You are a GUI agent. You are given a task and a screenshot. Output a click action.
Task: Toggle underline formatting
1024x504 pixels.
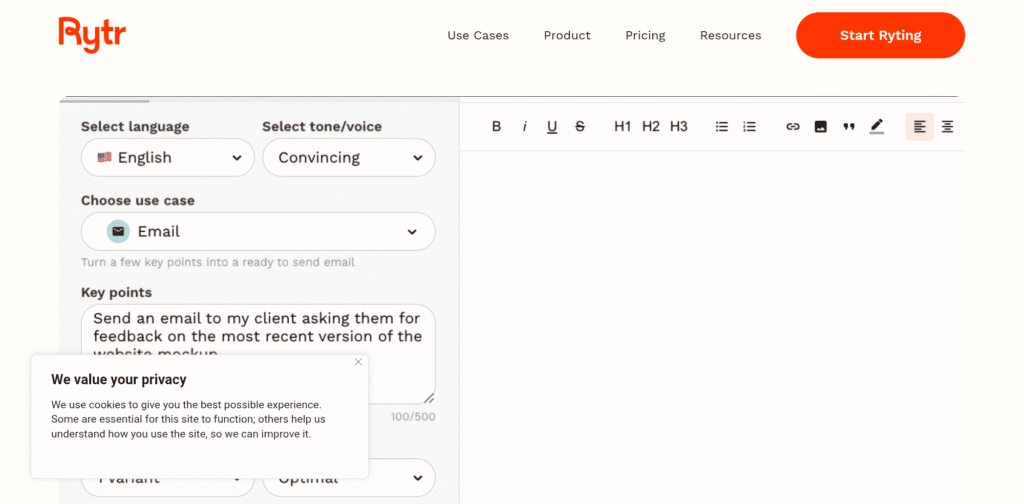552,127
